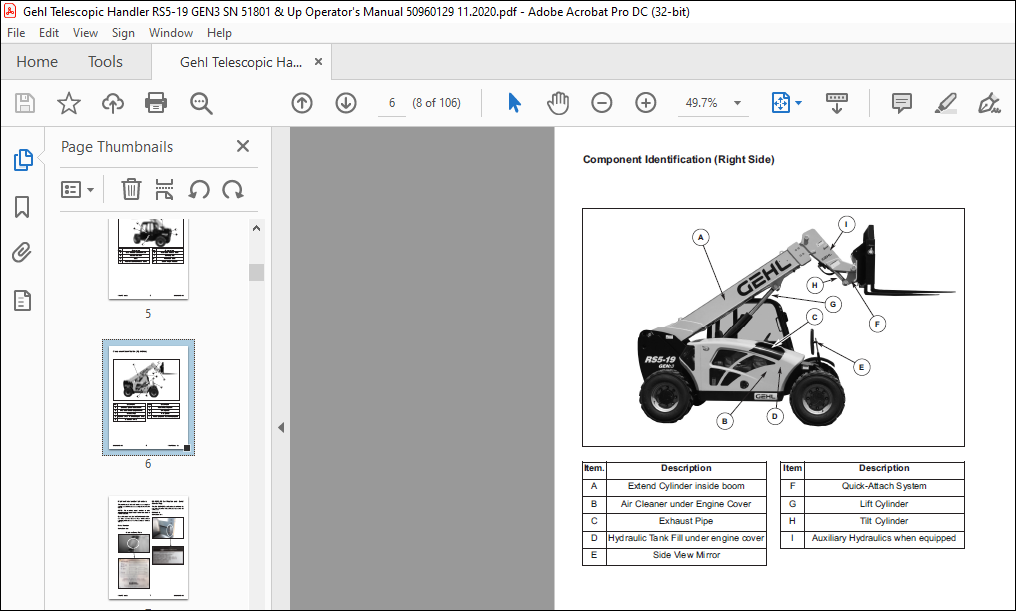
Task: Click 'Auxiliary Hydraulics when equipped' cell
Action: coord(884,538)
